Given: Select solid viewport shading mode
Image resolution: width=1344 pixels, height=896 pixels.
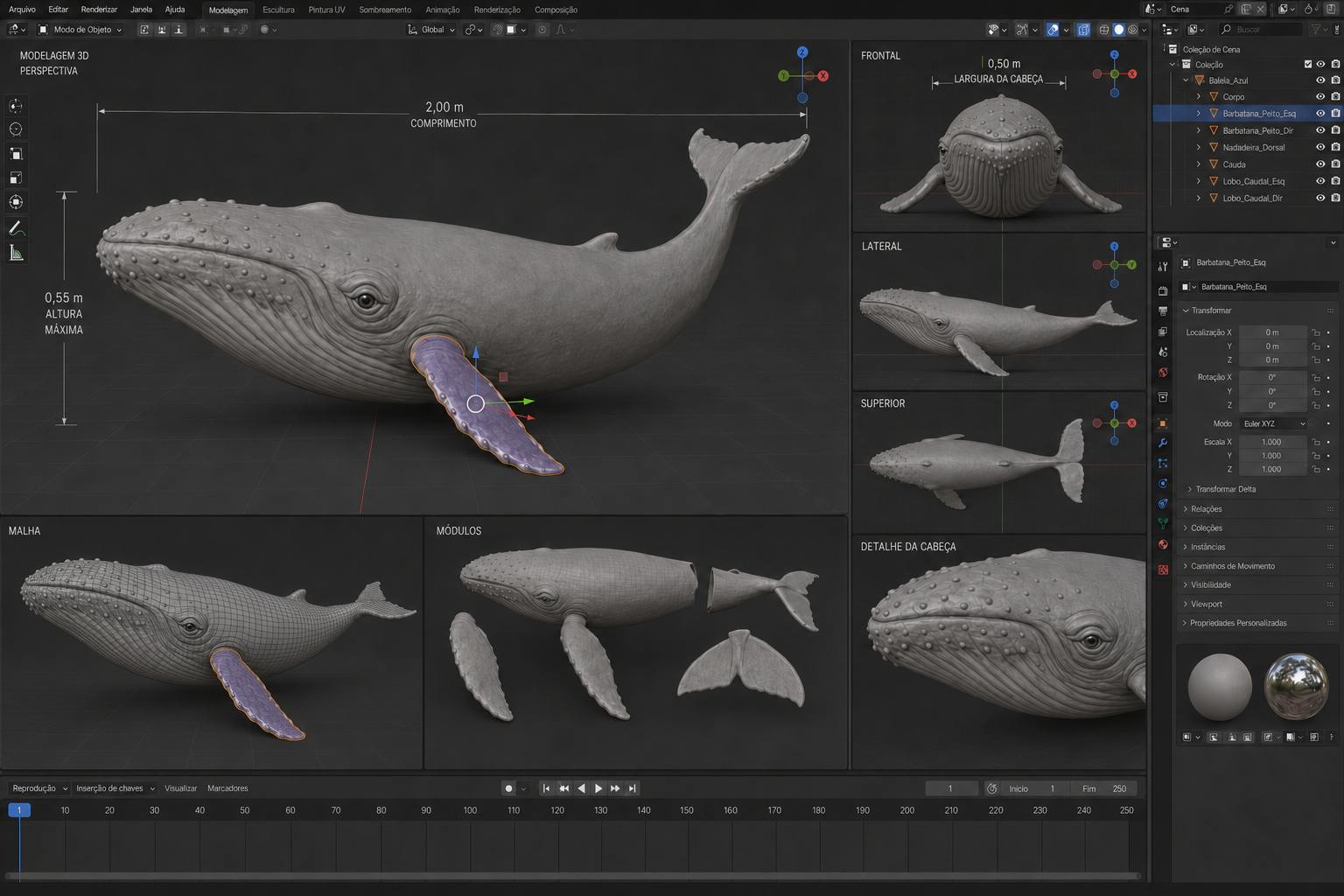Looking at the screenshot, I should (x=1118, y=30).
